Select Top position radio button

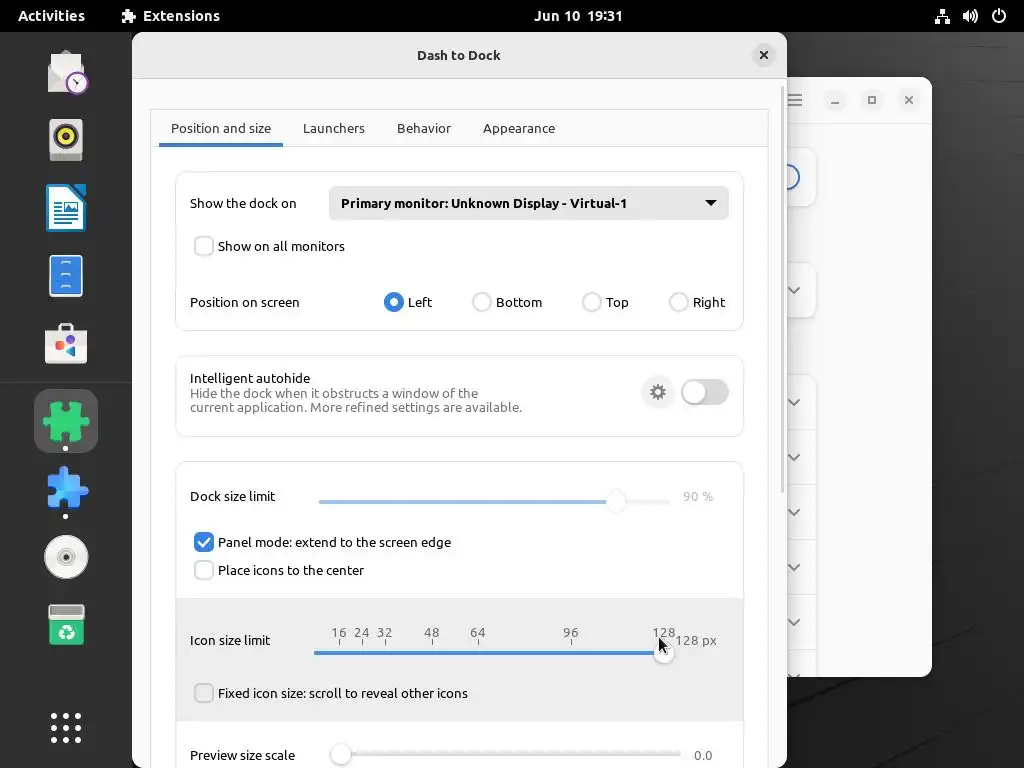click(592, 302)
